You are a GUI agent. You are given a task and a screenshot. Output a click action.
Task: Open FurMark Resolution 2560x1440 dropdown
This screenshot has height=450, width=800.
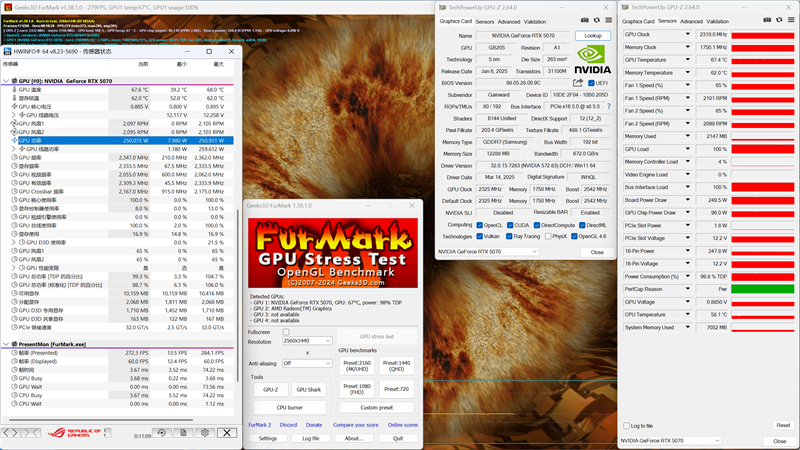pos(307,341)
